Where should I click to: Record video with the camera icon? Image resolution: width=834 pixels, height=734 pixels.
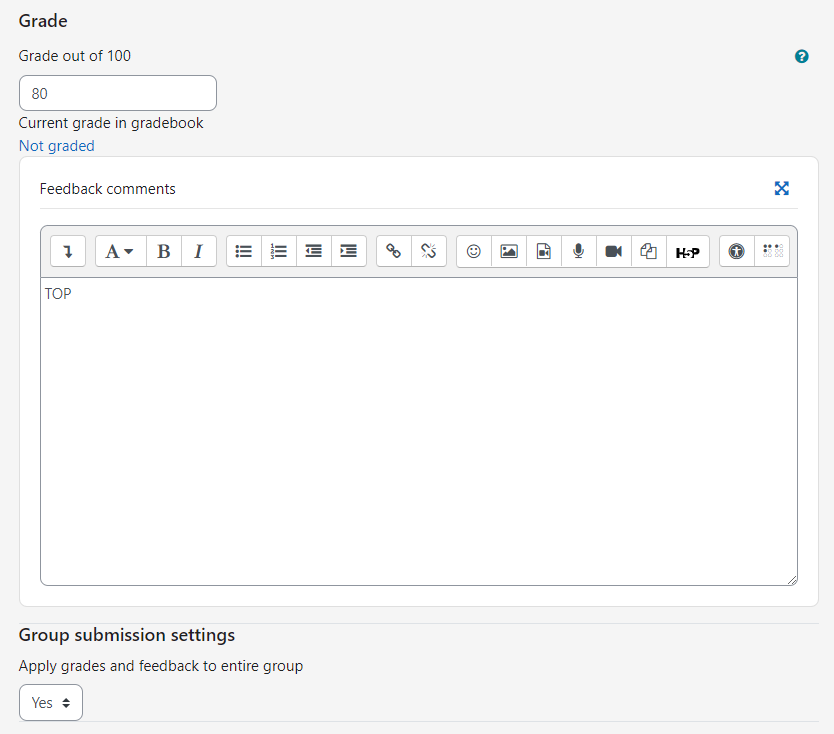pos(614,251)
